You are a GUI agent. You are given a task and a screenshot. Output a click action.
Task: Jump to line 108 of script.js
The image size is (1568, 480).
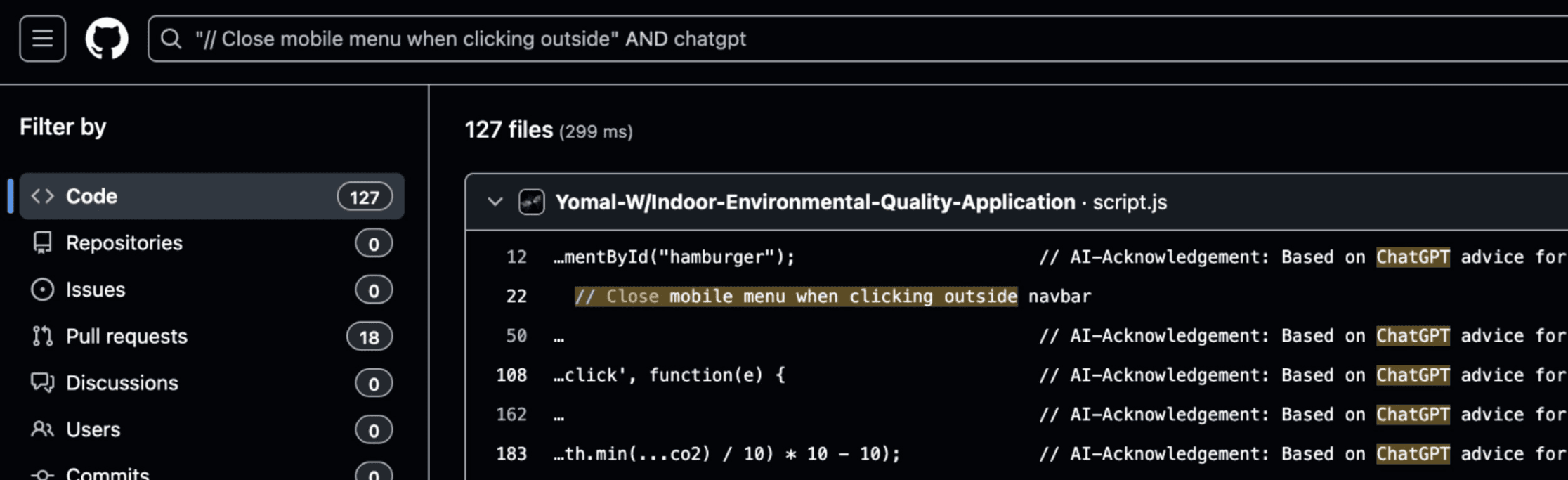pyautogui.click(x=511, y=375)
